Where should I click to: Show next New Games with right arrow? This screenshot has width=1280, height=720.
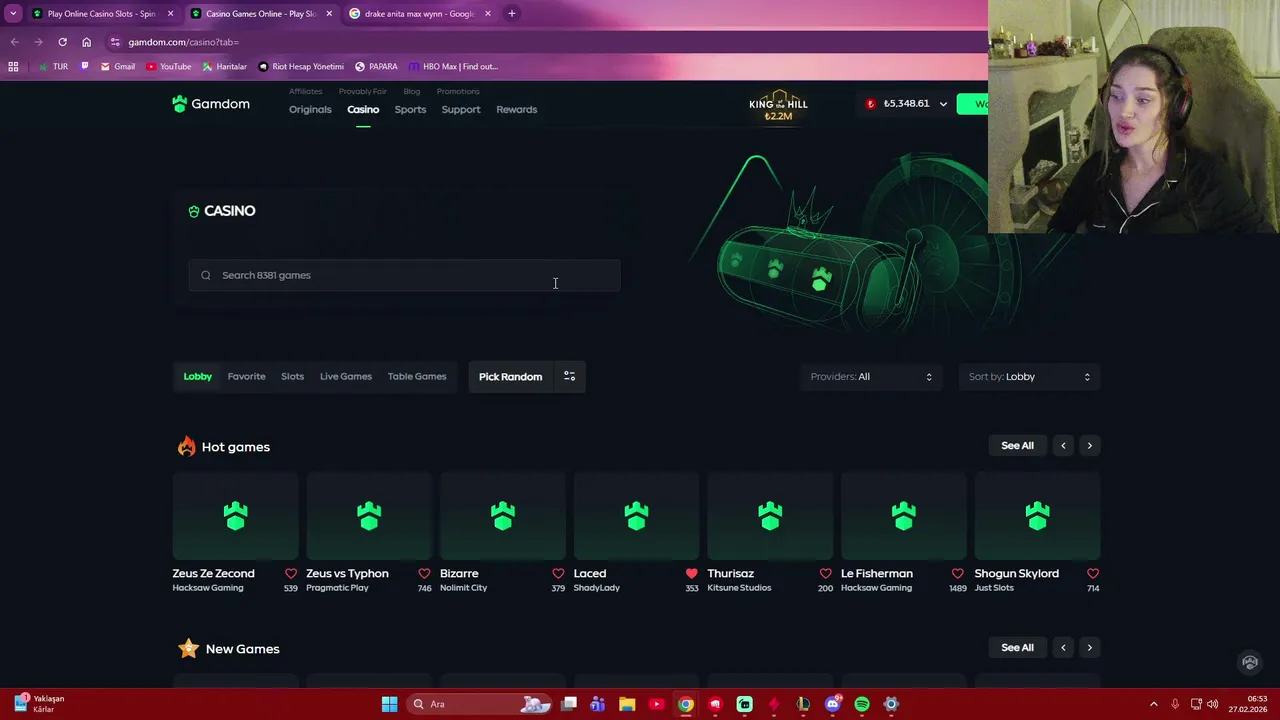[1089, 648]
